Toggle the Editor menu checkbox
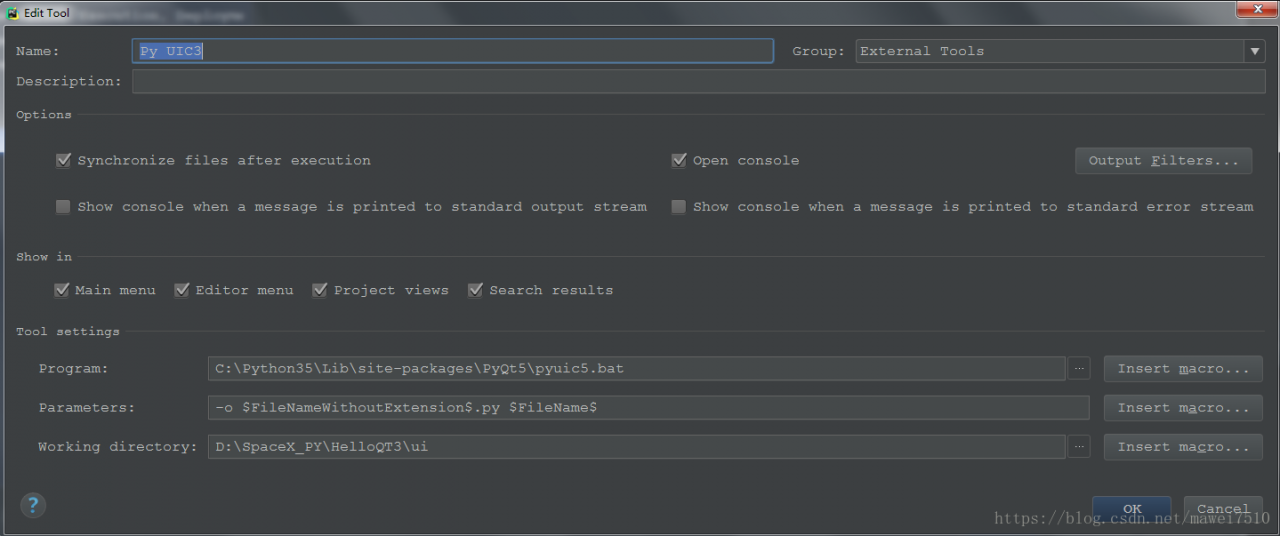The image size is (1280, 536). (x=182, y=290)
